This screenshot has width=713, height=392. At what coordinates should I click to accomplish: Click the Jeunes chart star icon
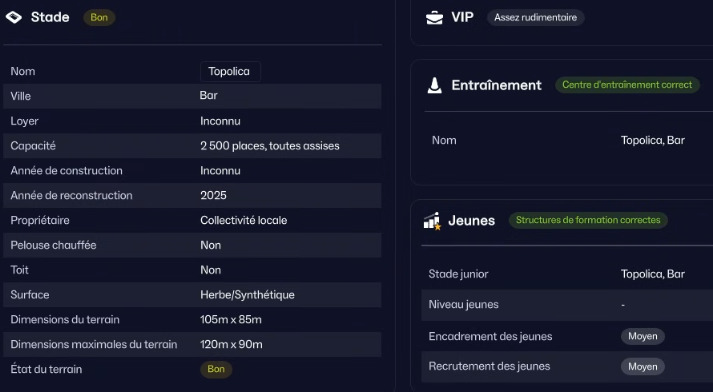pos(432,221)
